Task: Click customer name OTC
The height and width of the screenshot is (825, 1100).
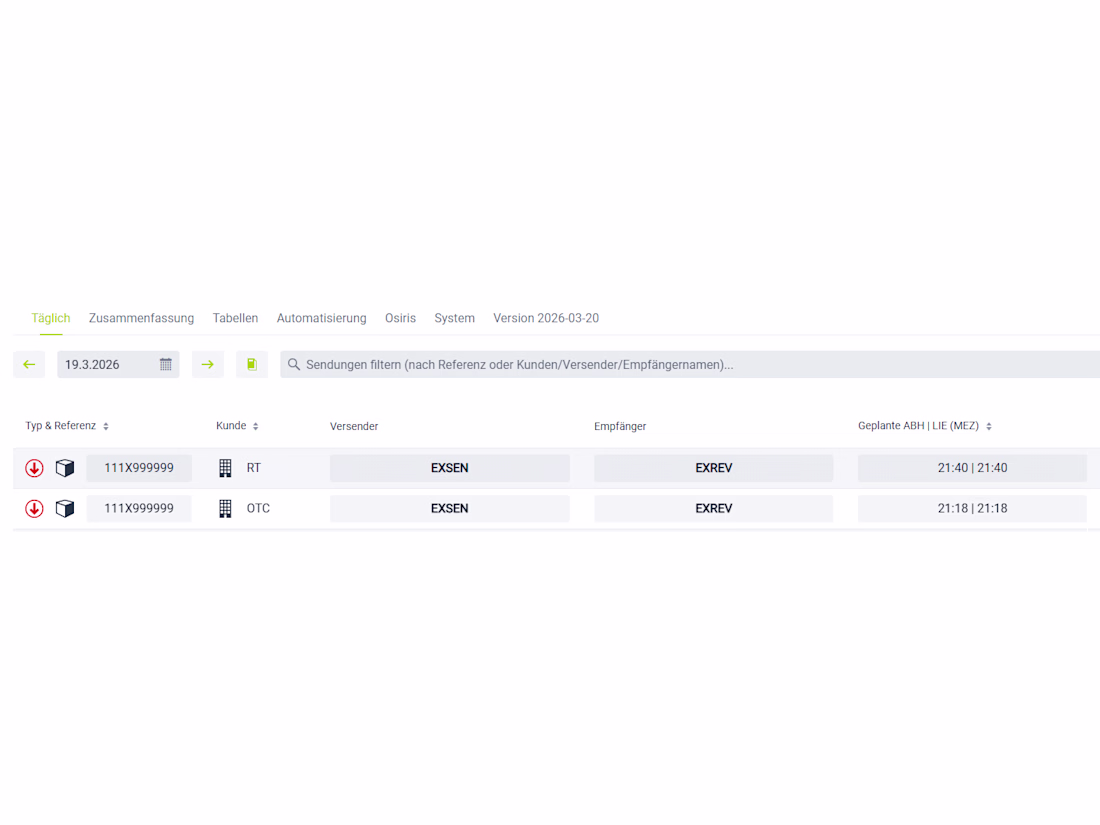Action: pyautogui.click(x=258, y=509)
